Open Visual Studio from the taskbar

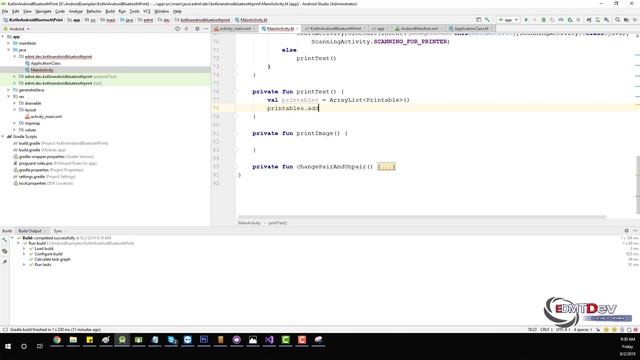[269, 340]
